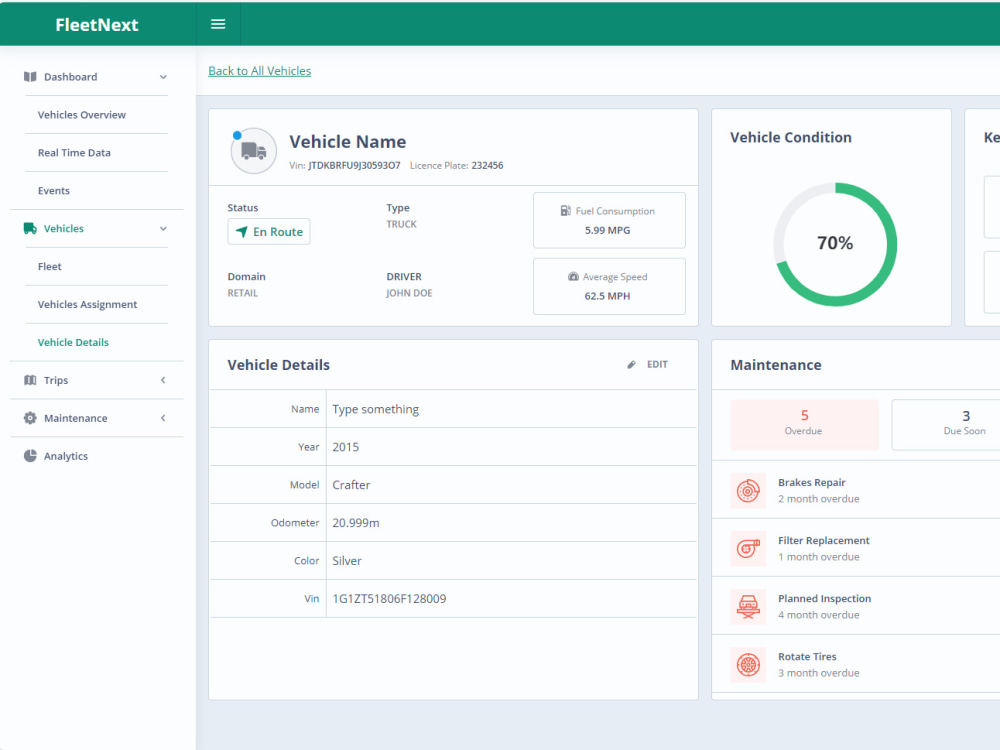Screen dimensions: 1000x750
Task: Click the Average Speed gauge icon
Action: 573,276
